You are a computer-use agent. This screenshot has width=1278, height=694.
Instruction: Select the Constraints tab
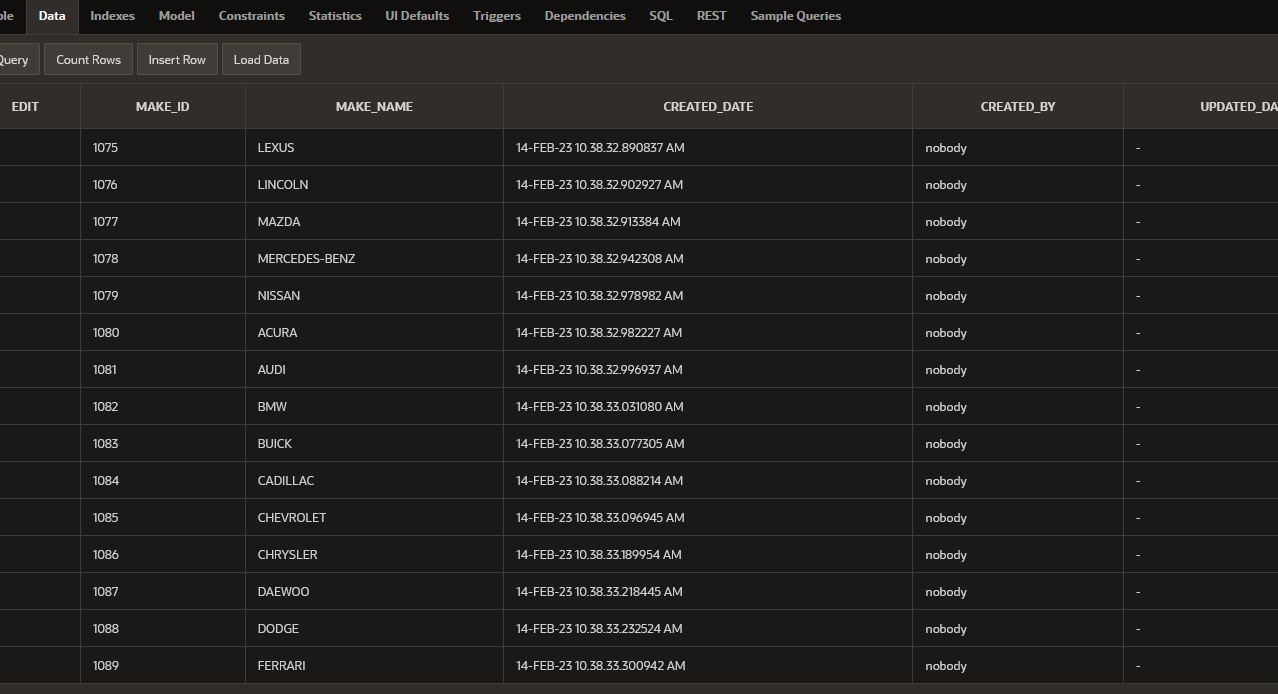(252, 16)
